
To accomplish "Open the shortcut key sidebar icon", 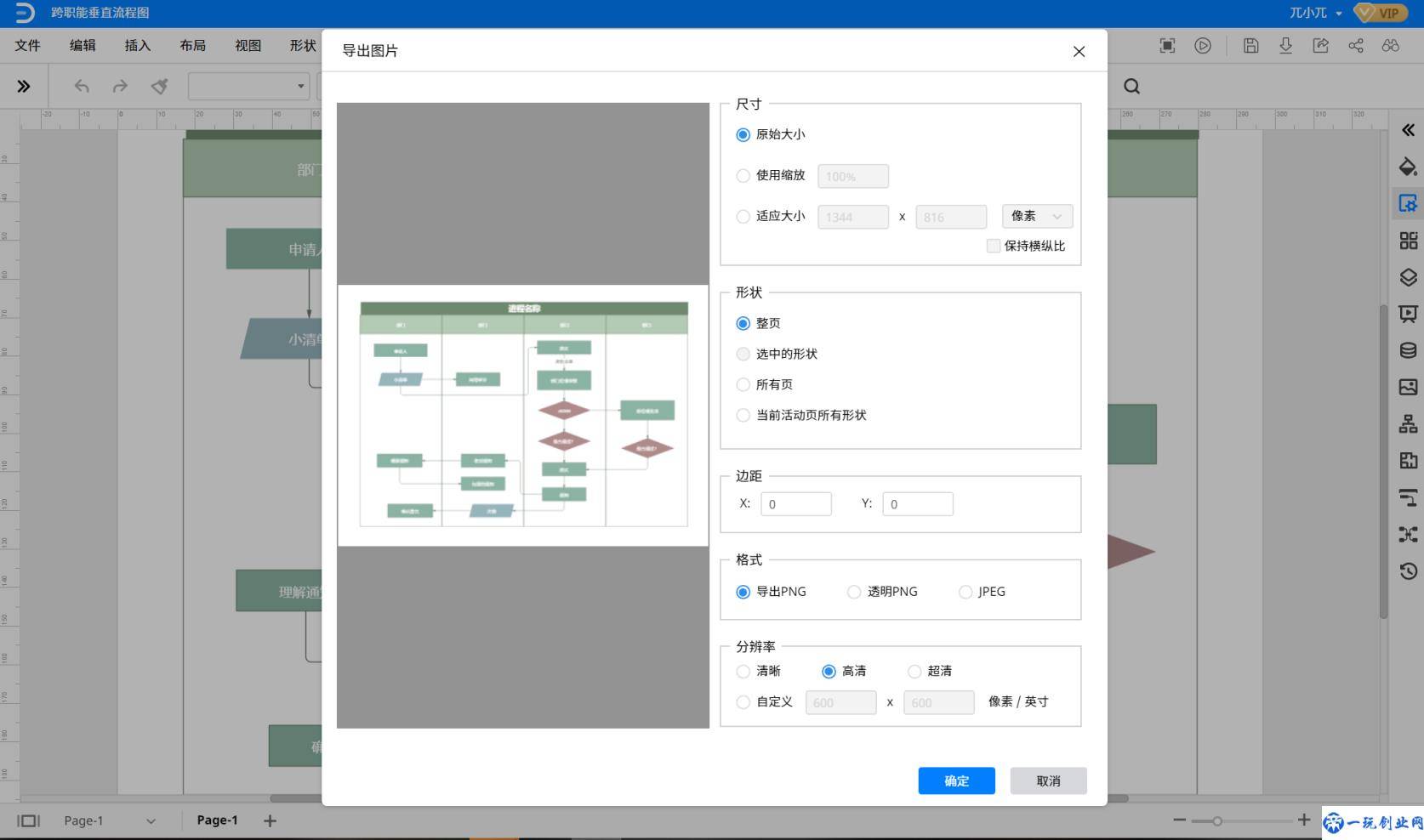I will 1408,534.
